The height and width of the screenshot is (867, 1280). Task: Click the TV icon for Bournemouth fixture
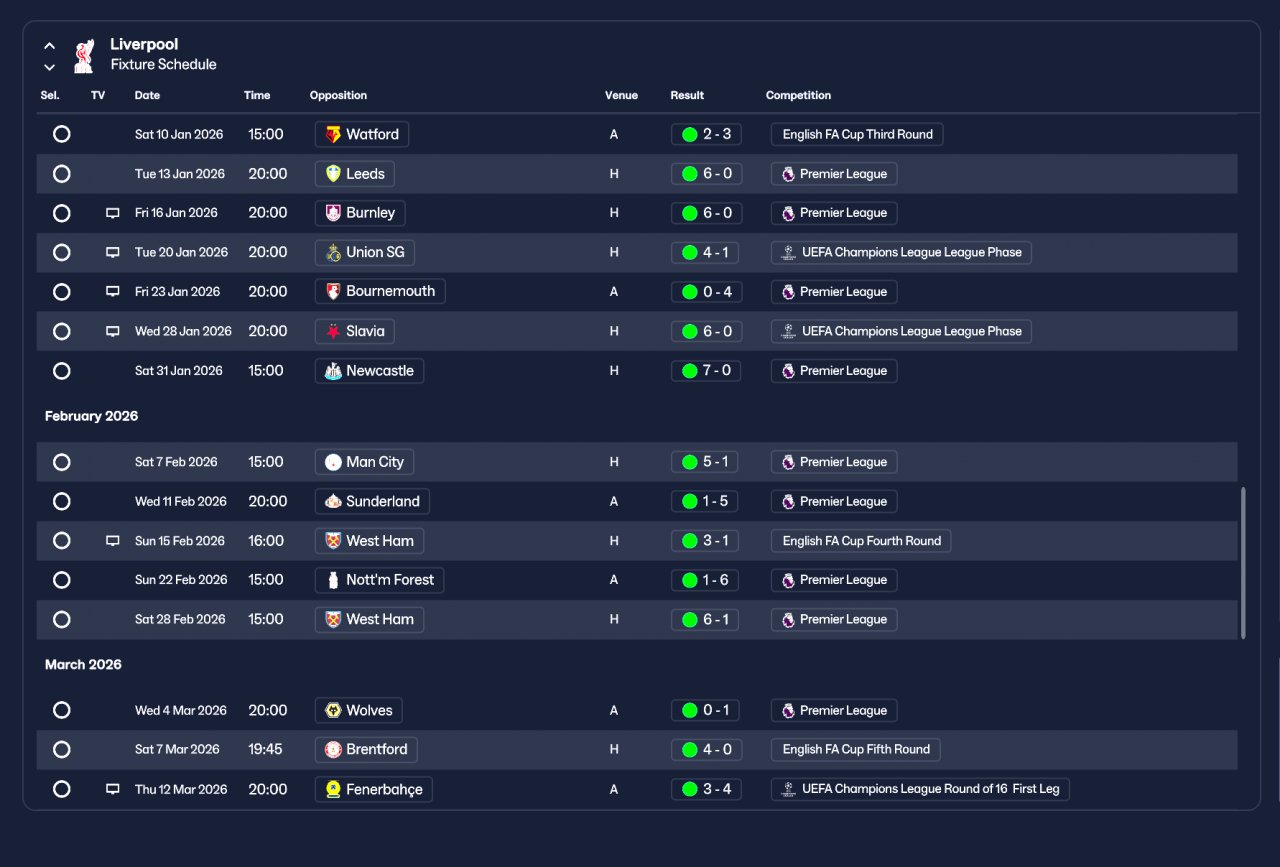coord(113,292)
